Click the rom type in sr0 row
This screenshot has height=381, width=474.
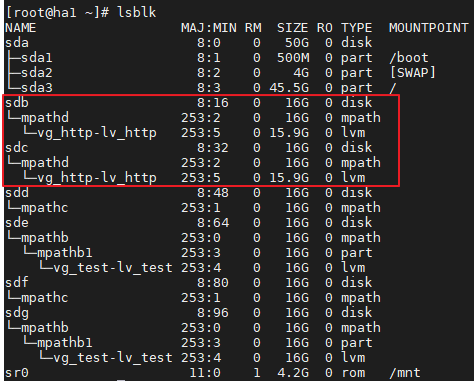point(353,373)
